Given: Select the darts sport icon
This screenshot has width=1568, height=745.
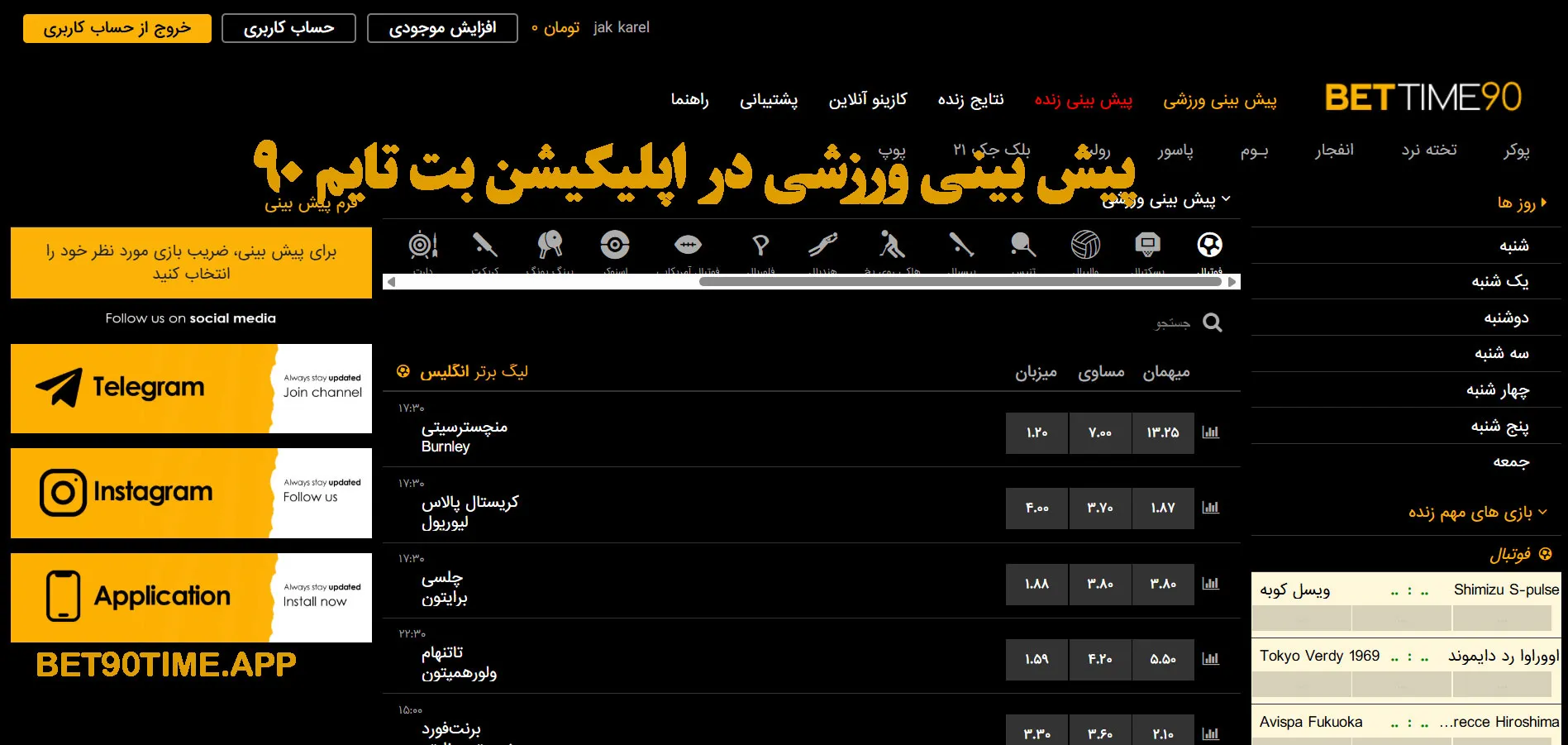Looking at the screenshot, I should (422, 246).
